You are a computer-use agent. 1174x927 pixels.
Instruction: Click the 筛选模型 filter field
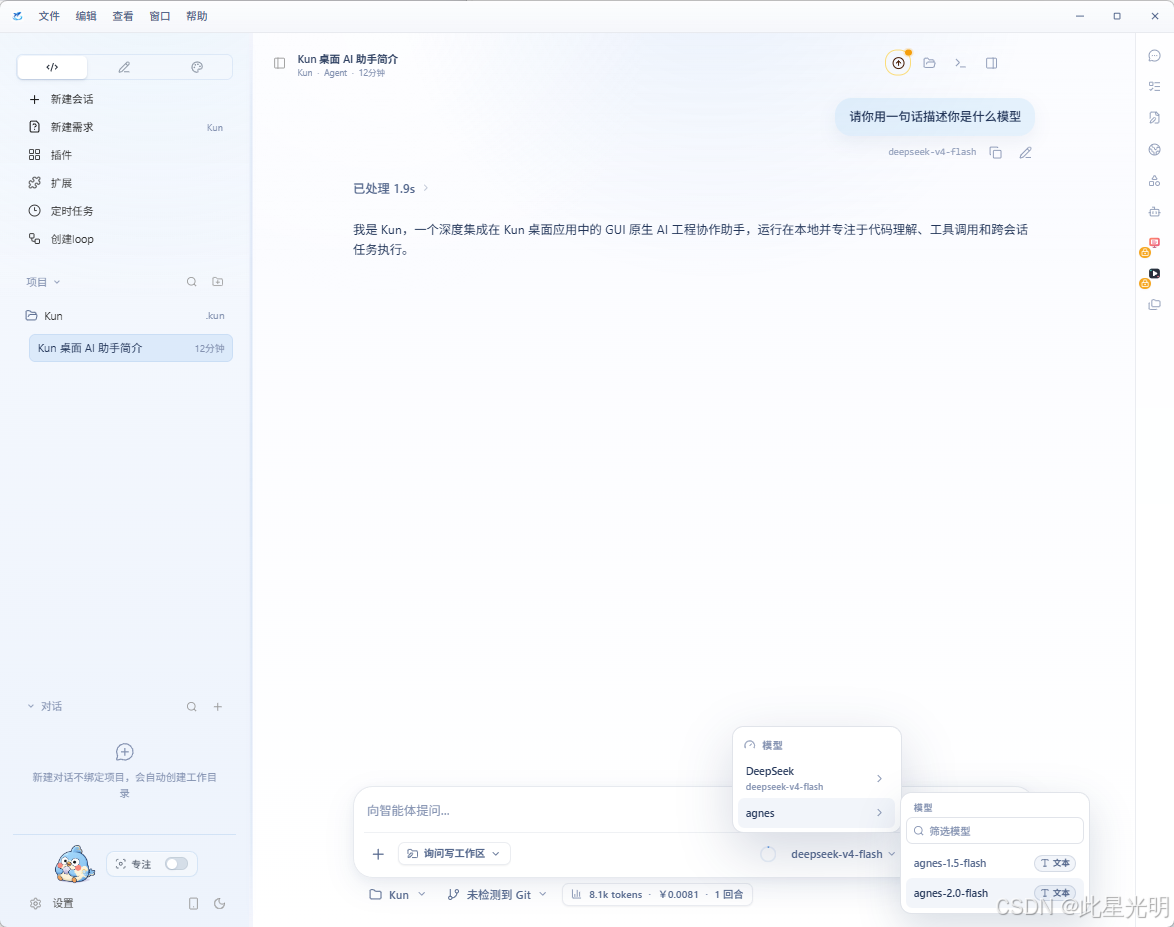[x=995, y=831]
